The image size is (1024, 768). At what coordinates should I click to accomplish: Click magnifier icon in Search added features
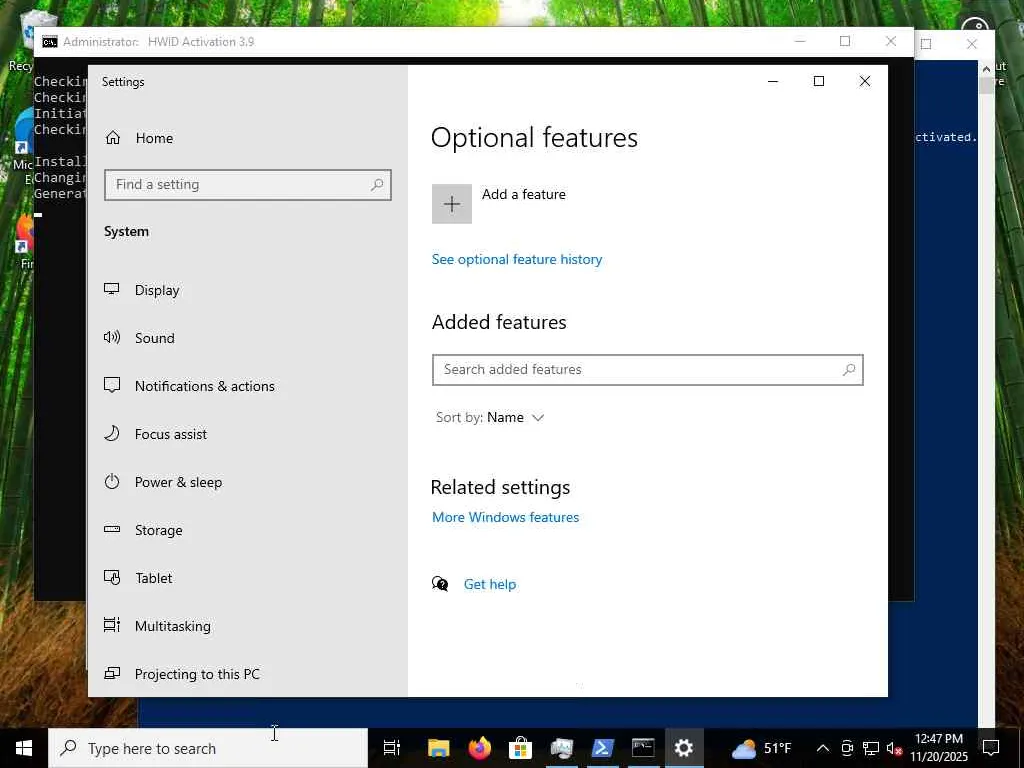click(x=849, y=370)
